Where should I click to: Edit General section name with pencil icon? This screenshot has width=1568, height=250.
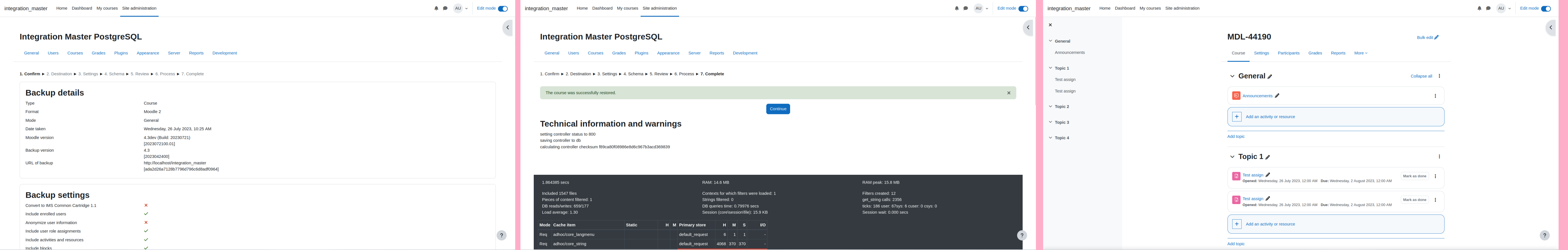coord(1270,77)
